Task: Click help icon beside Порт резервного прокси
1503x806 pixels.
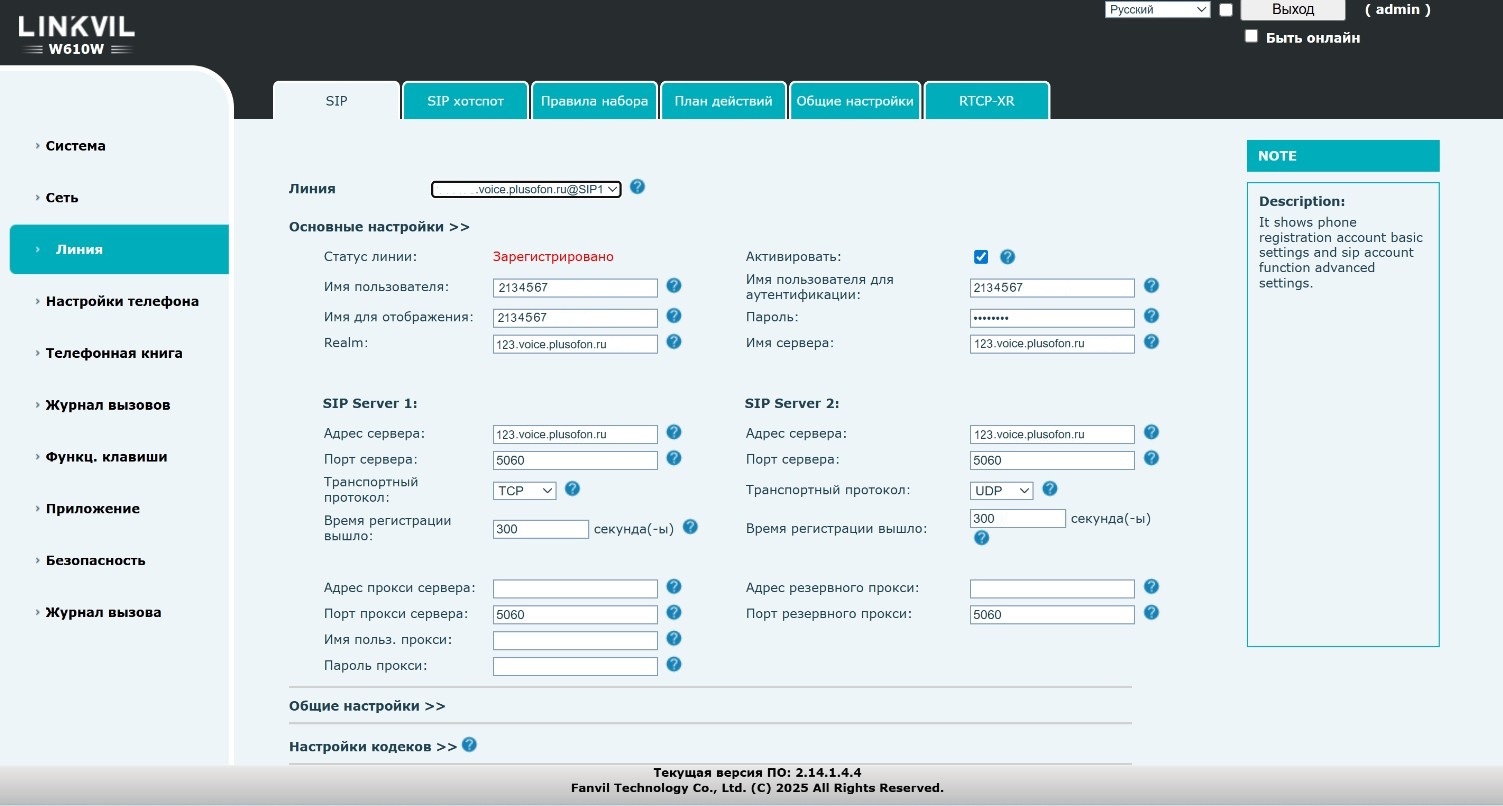Action: [1151, 613]
